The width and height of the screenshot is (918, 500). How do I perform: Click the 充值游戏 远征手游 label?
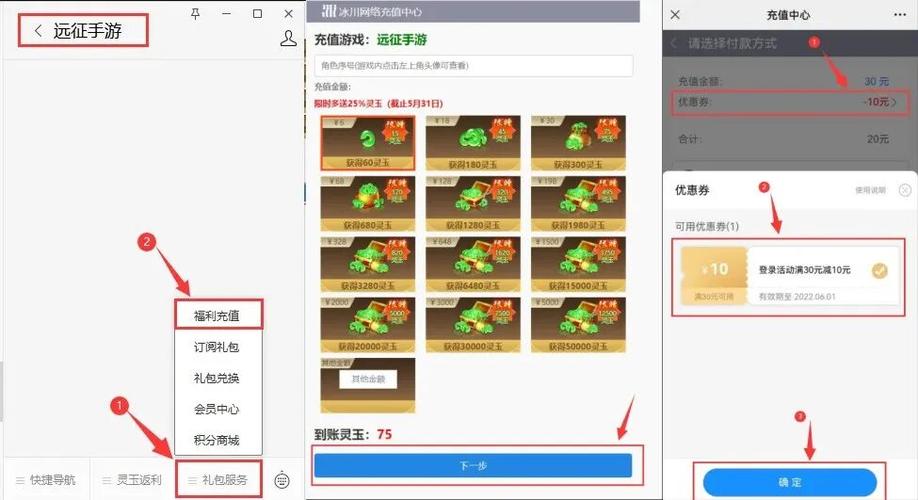point(371,40)
